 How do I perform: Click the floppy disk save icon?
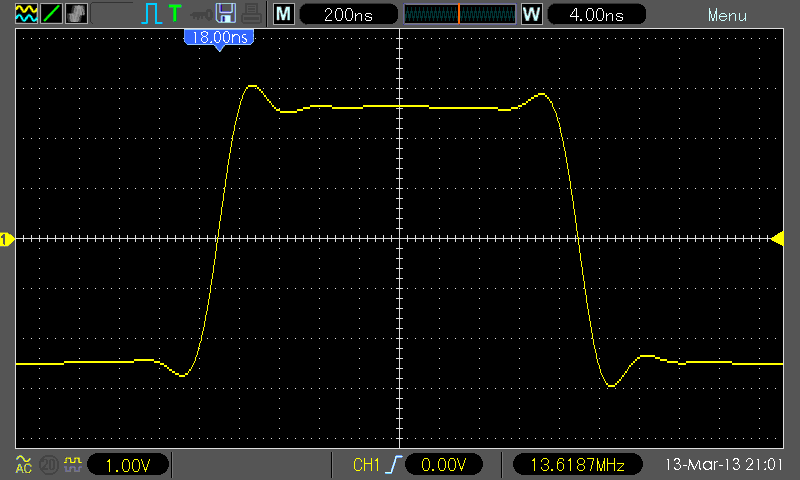click(226, 14)
